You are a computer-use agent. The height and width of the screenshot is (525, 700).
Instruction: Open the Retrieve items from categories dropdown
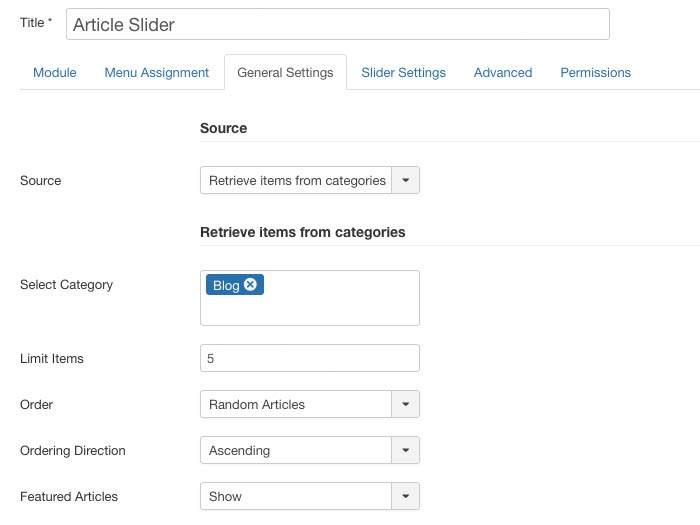coord(297,181)
